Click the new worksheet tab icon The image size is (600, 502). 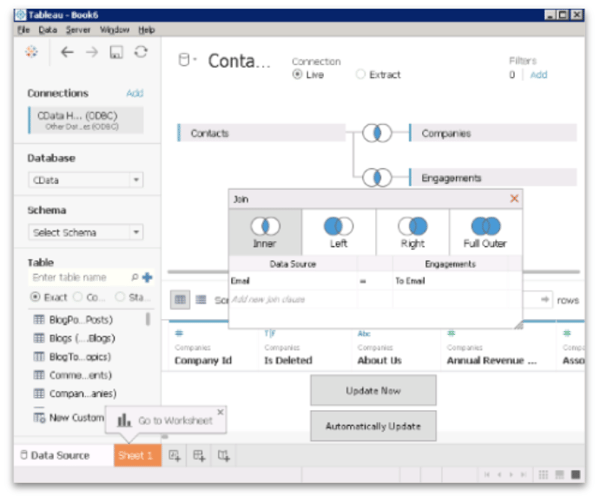[x=175, y=456]
